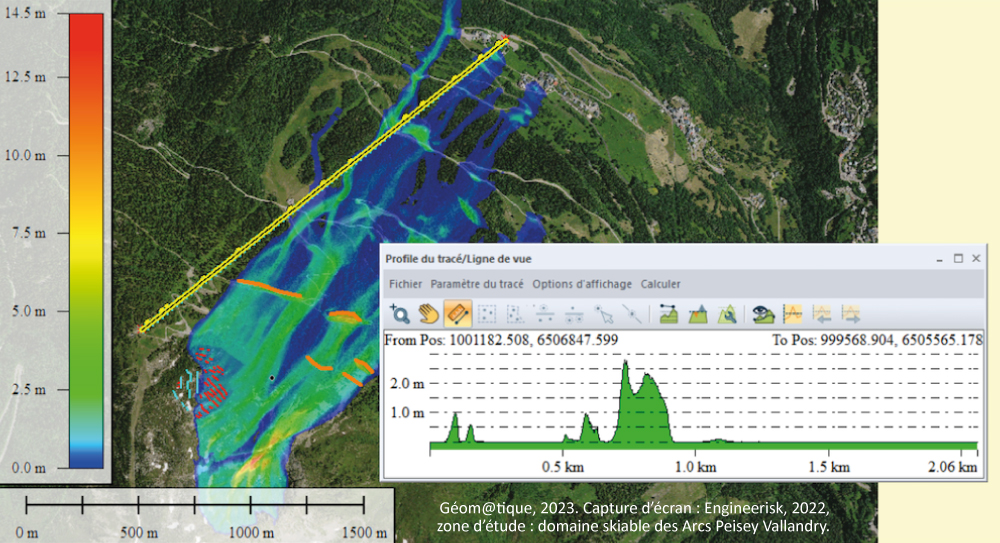This screenshot has height=543, width=1000.
Task: Go to next profile with right arrow icon
Action: (851, 314)
